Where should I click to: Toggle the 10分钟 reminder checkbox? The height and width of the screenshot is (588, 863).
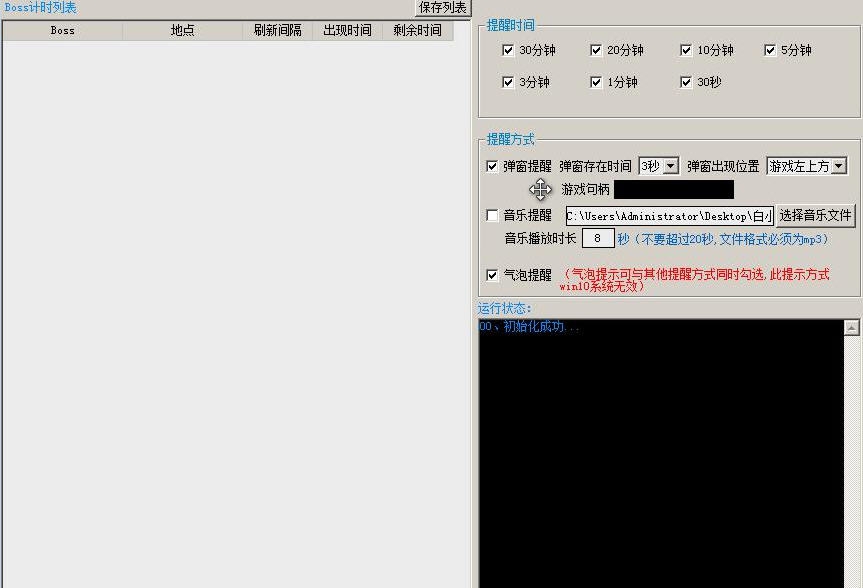[x=685, y=49]
